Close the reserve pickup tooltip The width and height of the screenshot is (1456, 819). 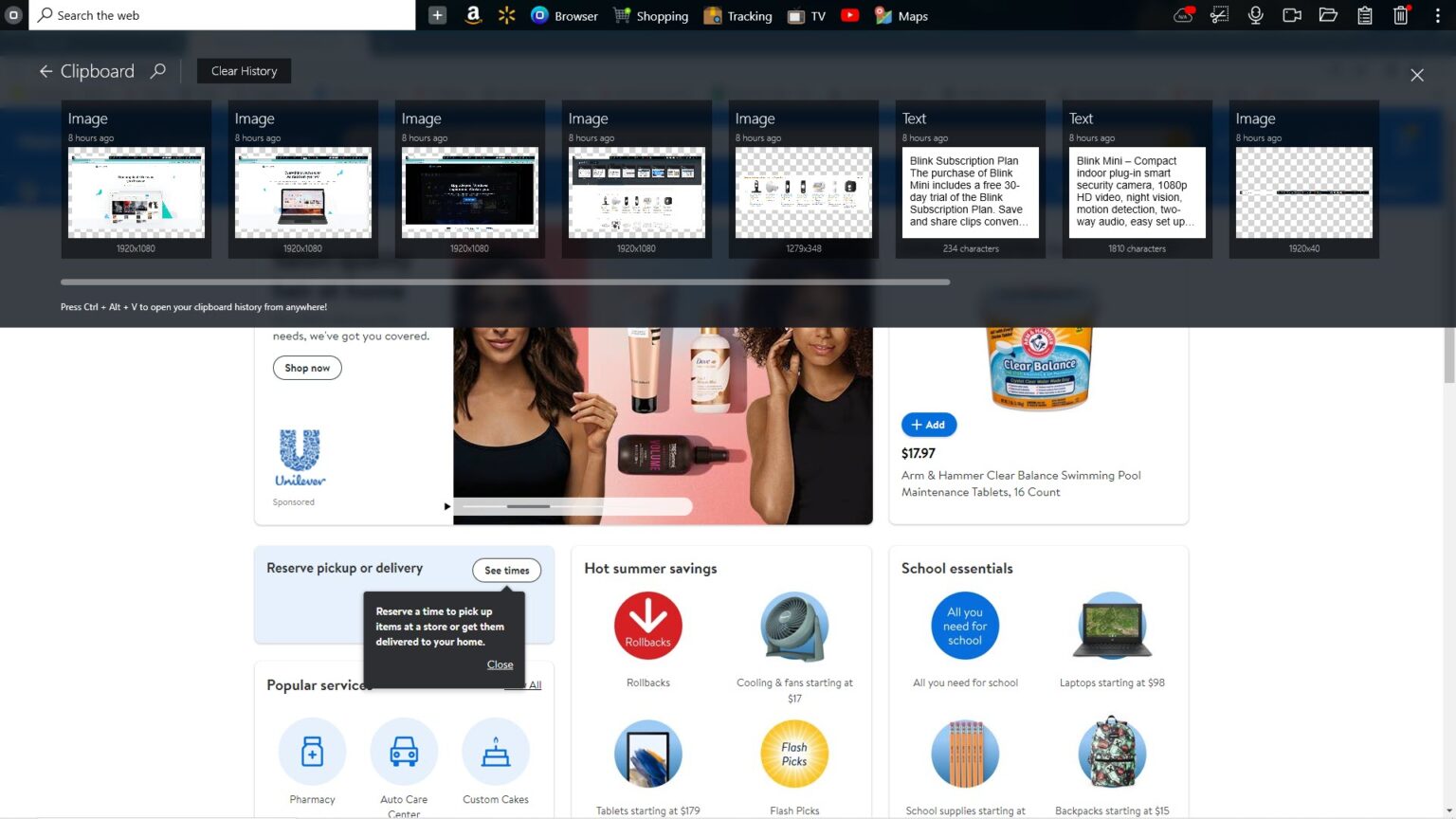[x=500, y=664]
